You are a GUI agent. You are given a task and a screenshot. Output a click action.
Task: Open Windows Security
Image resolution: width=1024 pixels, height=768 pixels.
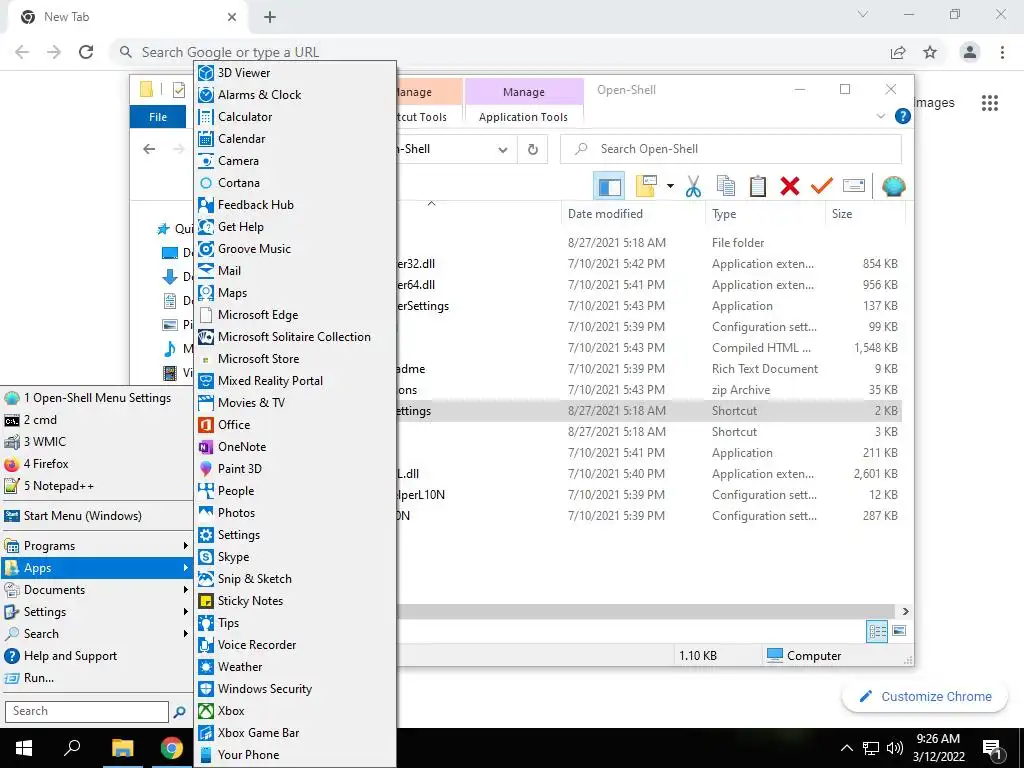(295, 689)
